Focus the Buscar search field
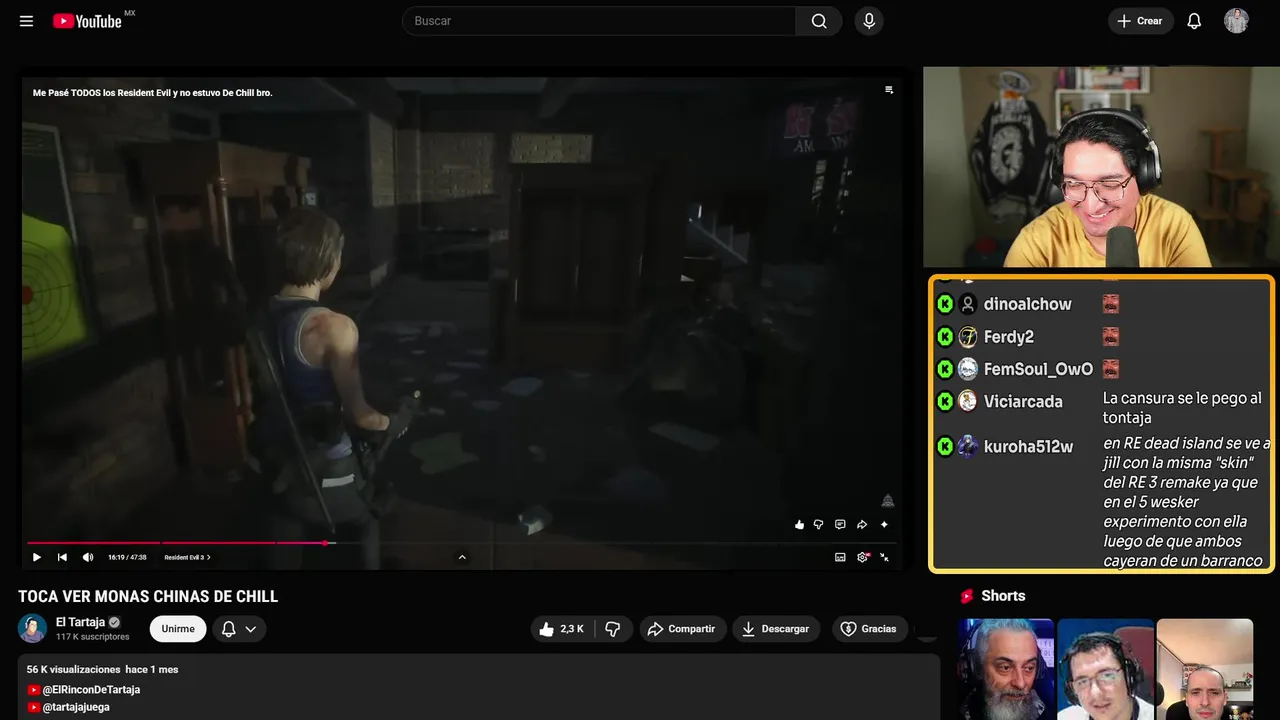 (x=599, y=21)
